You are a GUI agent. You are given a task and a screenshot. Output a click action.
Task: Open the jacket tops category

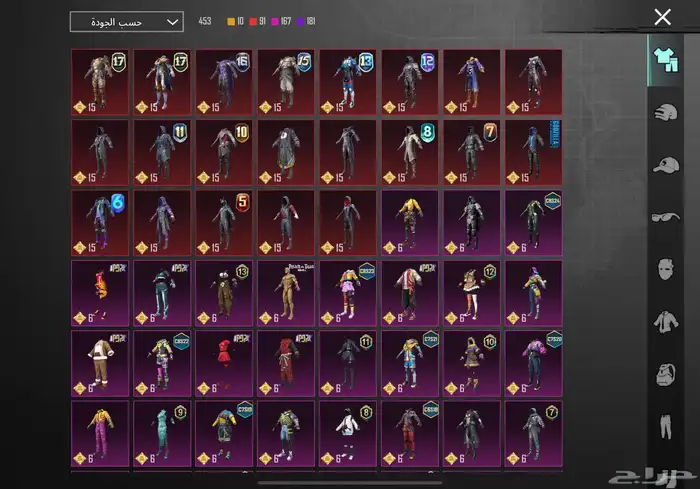pos(663,322)
